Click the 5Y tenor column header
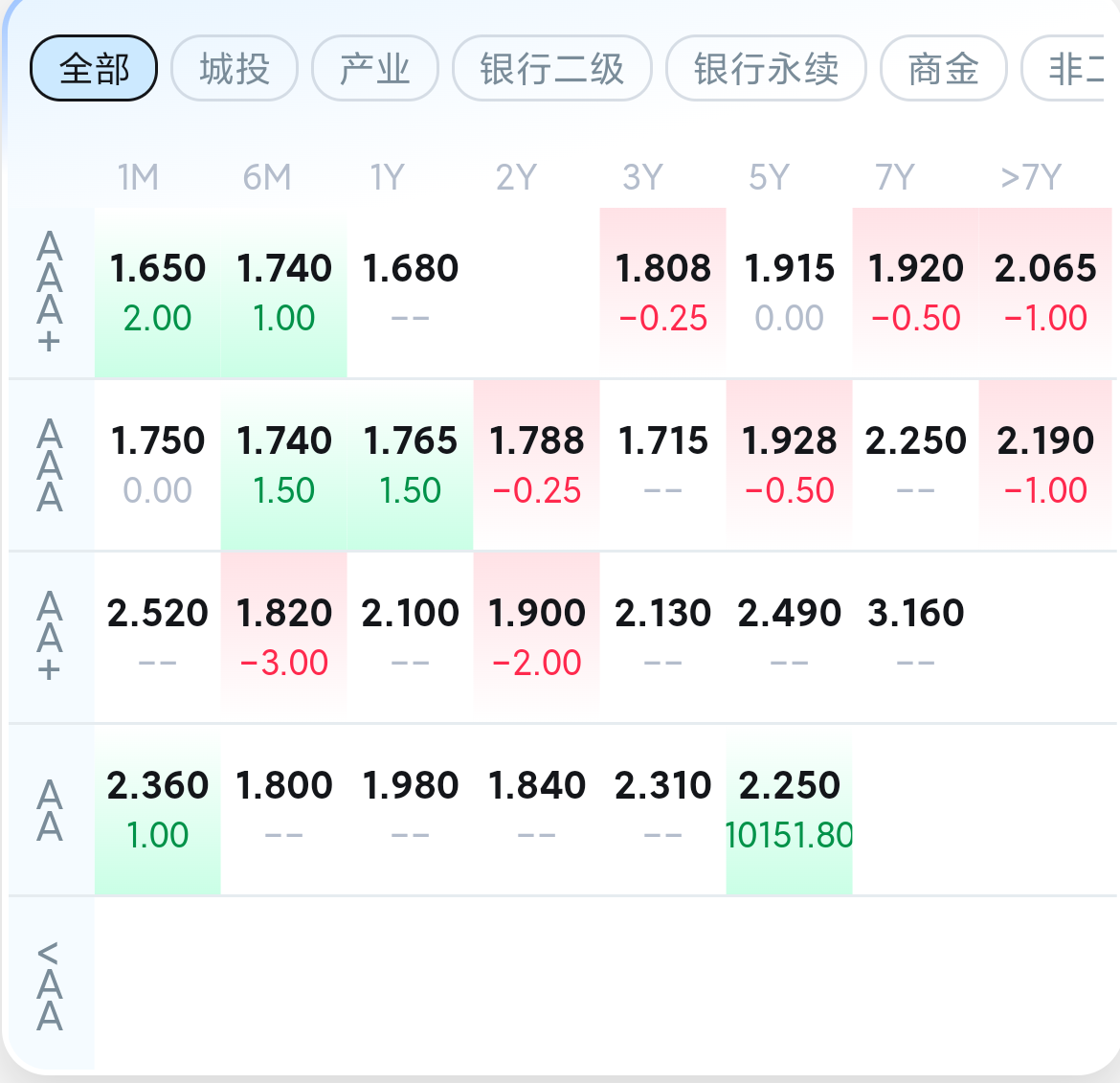 (x=769, y=177)
